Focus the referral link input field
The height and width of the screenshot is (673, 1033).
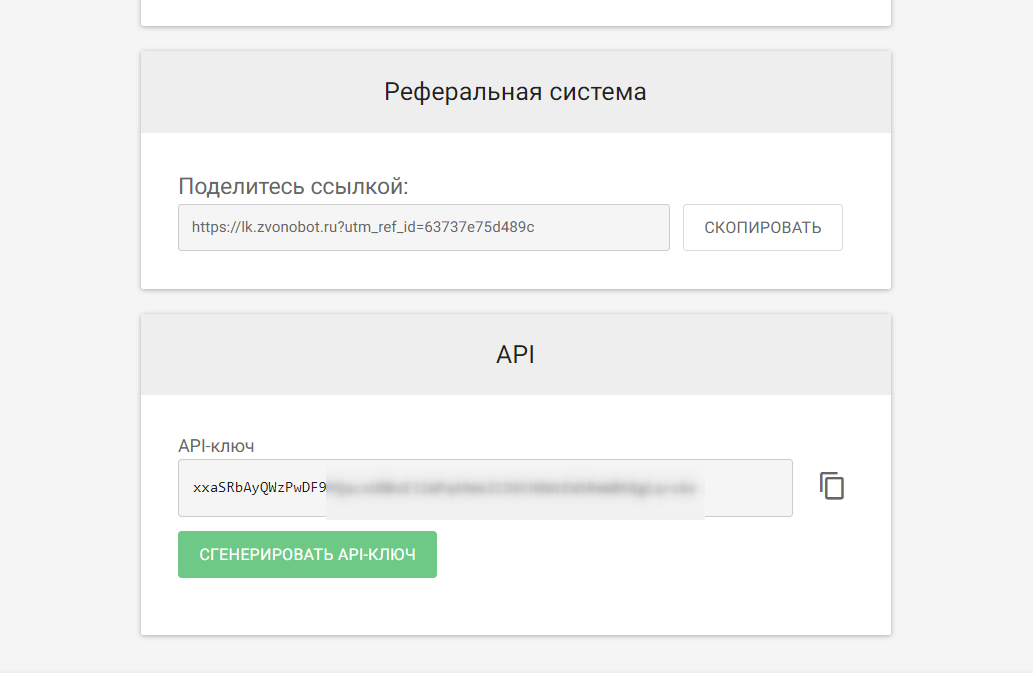(600, 227)
